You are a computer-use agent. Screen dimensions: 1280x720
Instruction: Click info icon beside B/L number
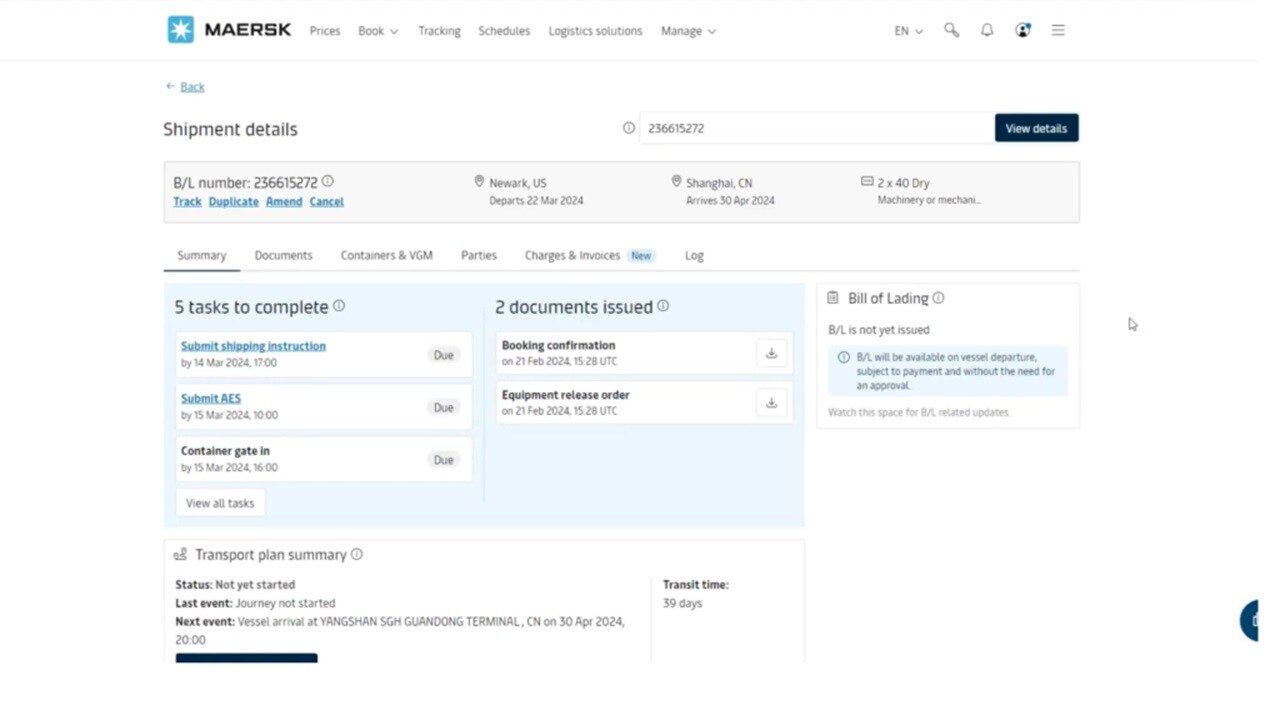327,182
